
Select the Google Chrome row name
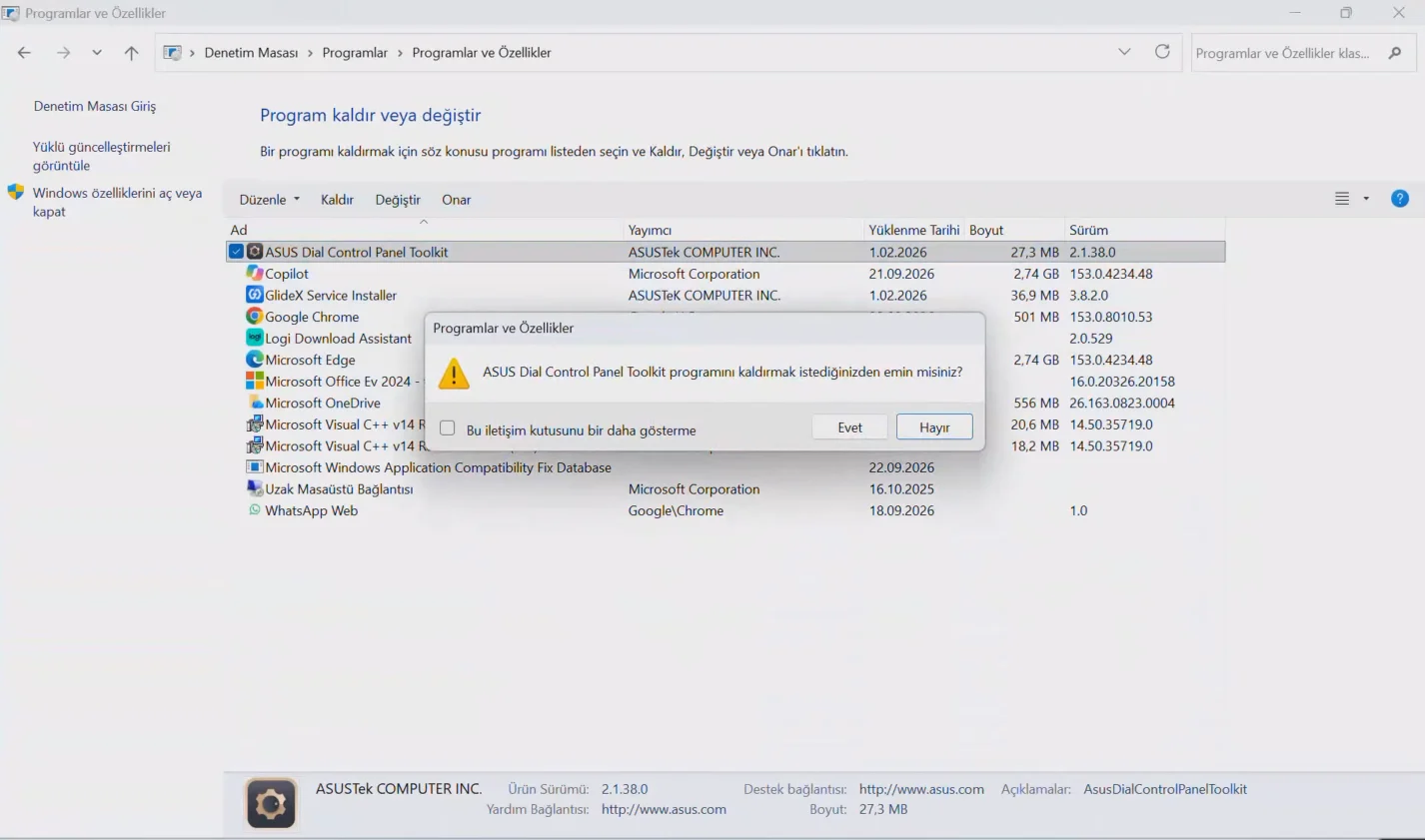coord(312,317)
